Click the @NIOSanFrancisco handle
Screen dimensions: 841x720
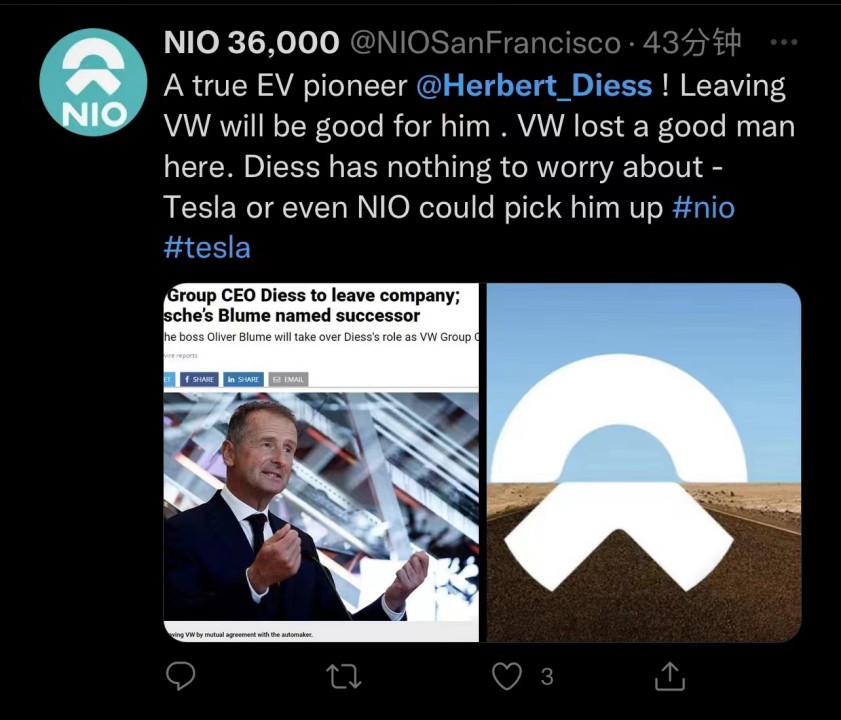pos(484,43)
